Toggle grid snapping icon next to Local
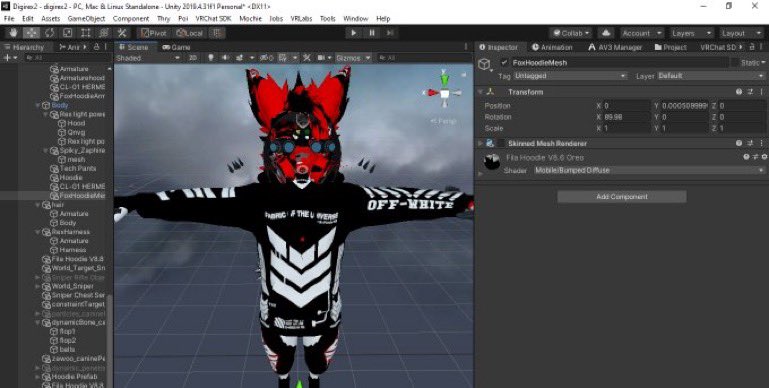The image size is (769, 388). (x=217, y=33)
